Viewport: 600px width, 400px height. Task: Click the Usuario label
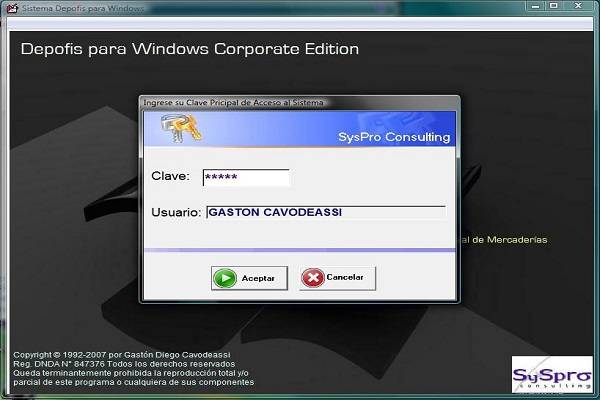coord(176,212)
